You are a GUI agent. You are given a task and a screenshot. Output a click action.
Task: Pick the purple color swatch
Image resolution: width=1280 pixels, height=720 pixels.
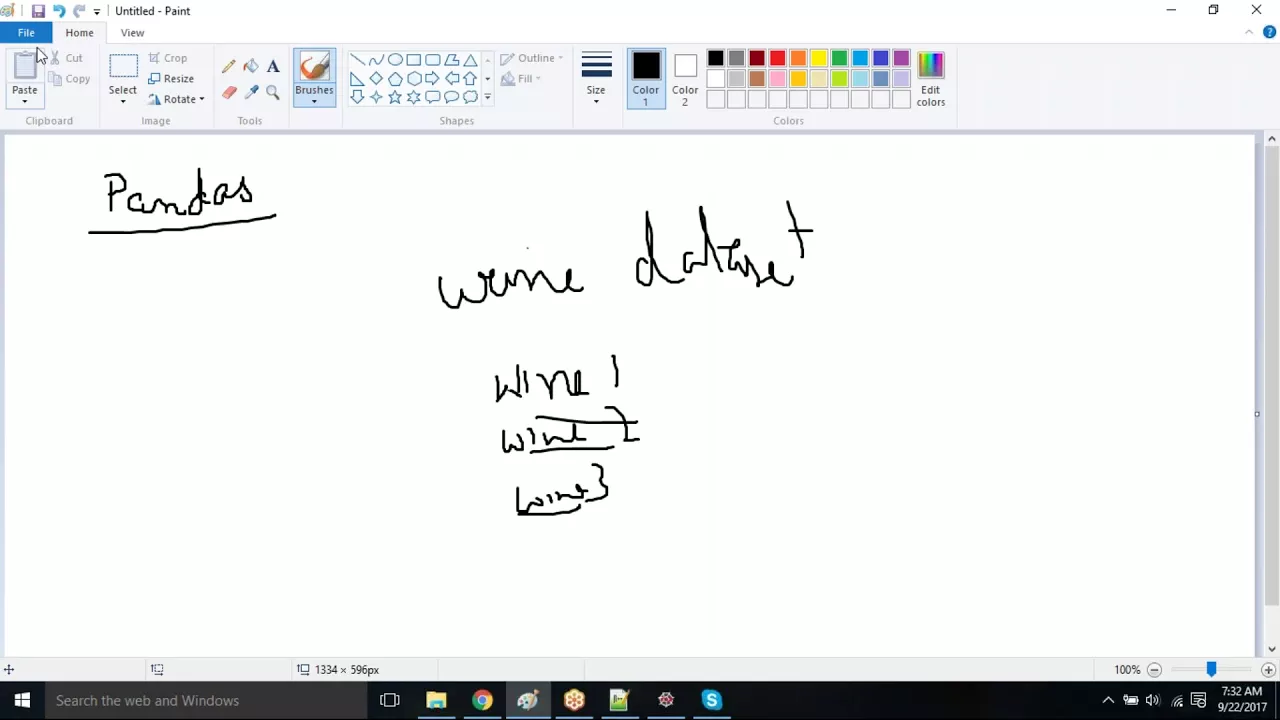(901, 59)
